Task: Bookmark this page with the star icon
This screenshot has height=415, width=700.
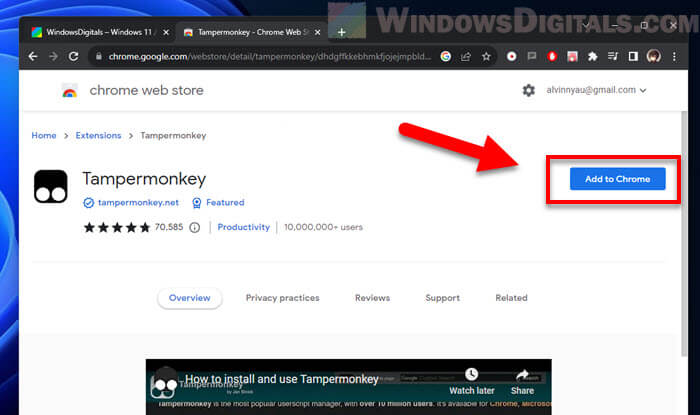Action: click(x=486, y=56)
